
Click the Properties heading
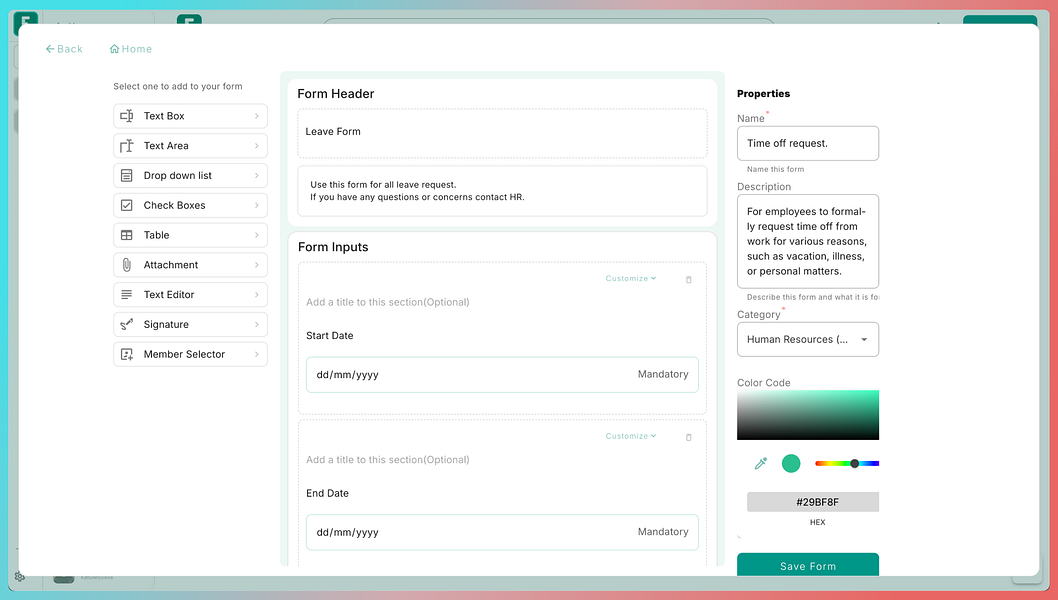[763, 94]
